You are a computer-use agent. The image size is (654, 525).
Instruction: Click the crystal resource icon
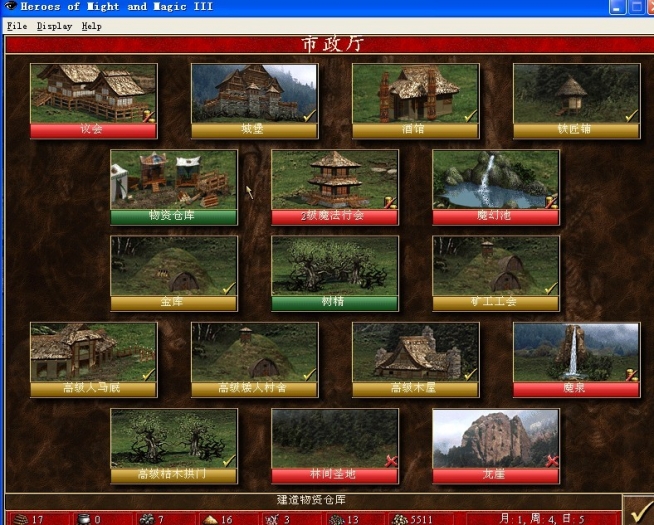click(272, 520)
